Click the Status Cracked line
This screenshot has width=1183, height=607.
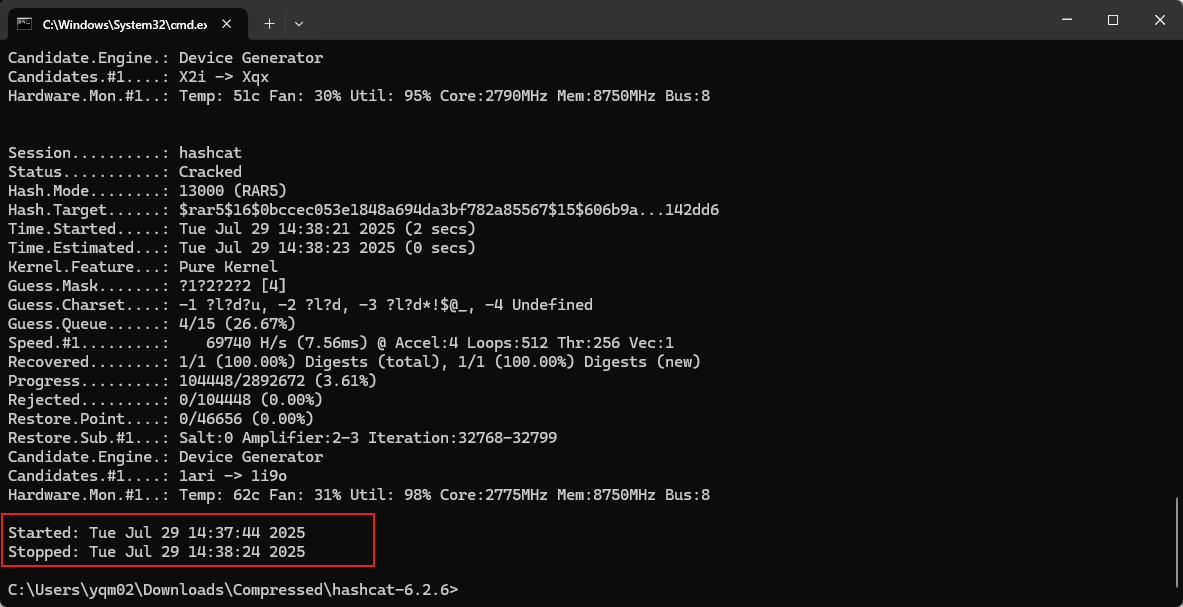[125, 172]
